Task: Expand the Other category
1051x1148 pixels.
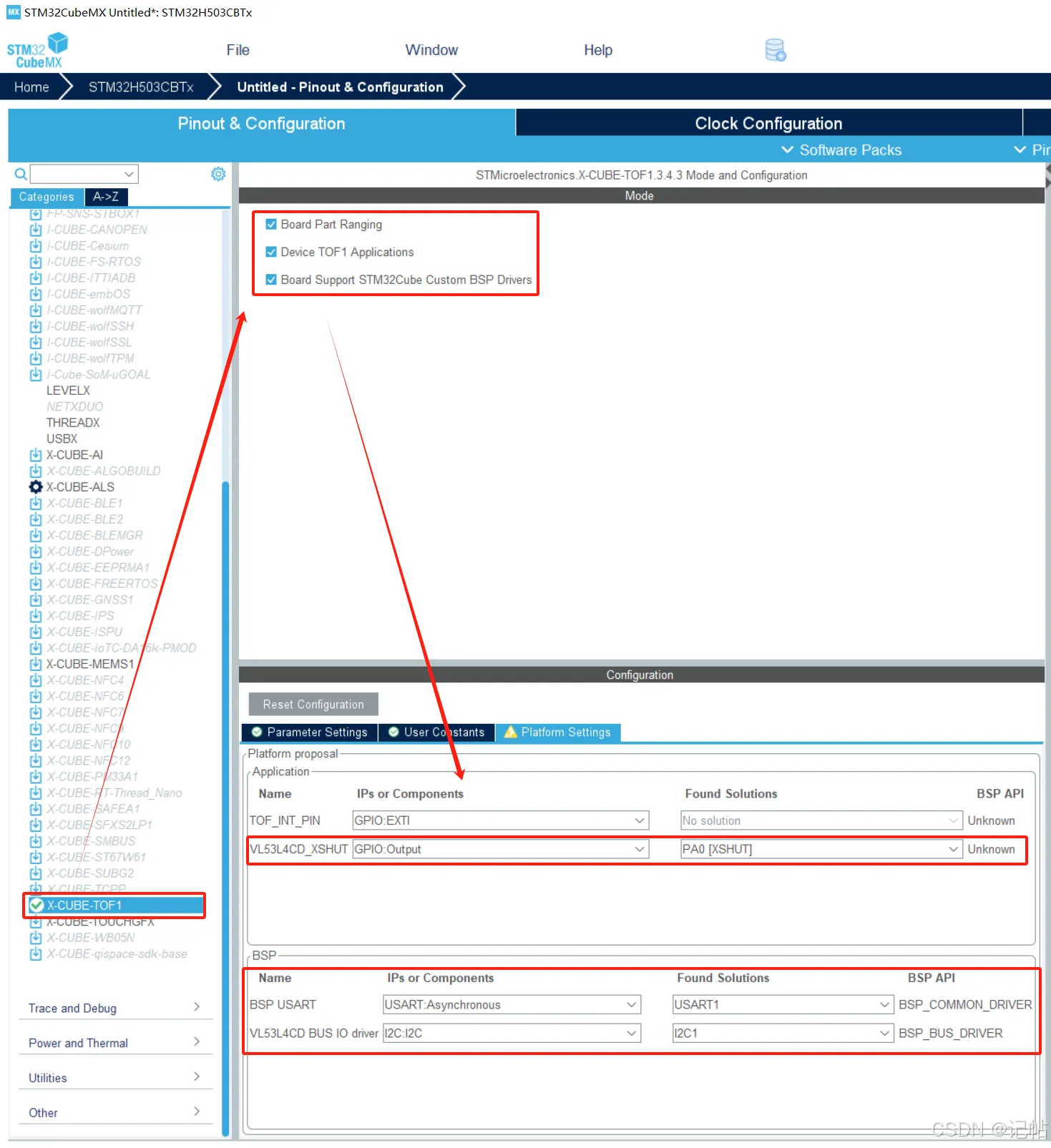Action: click(115, 1113)
